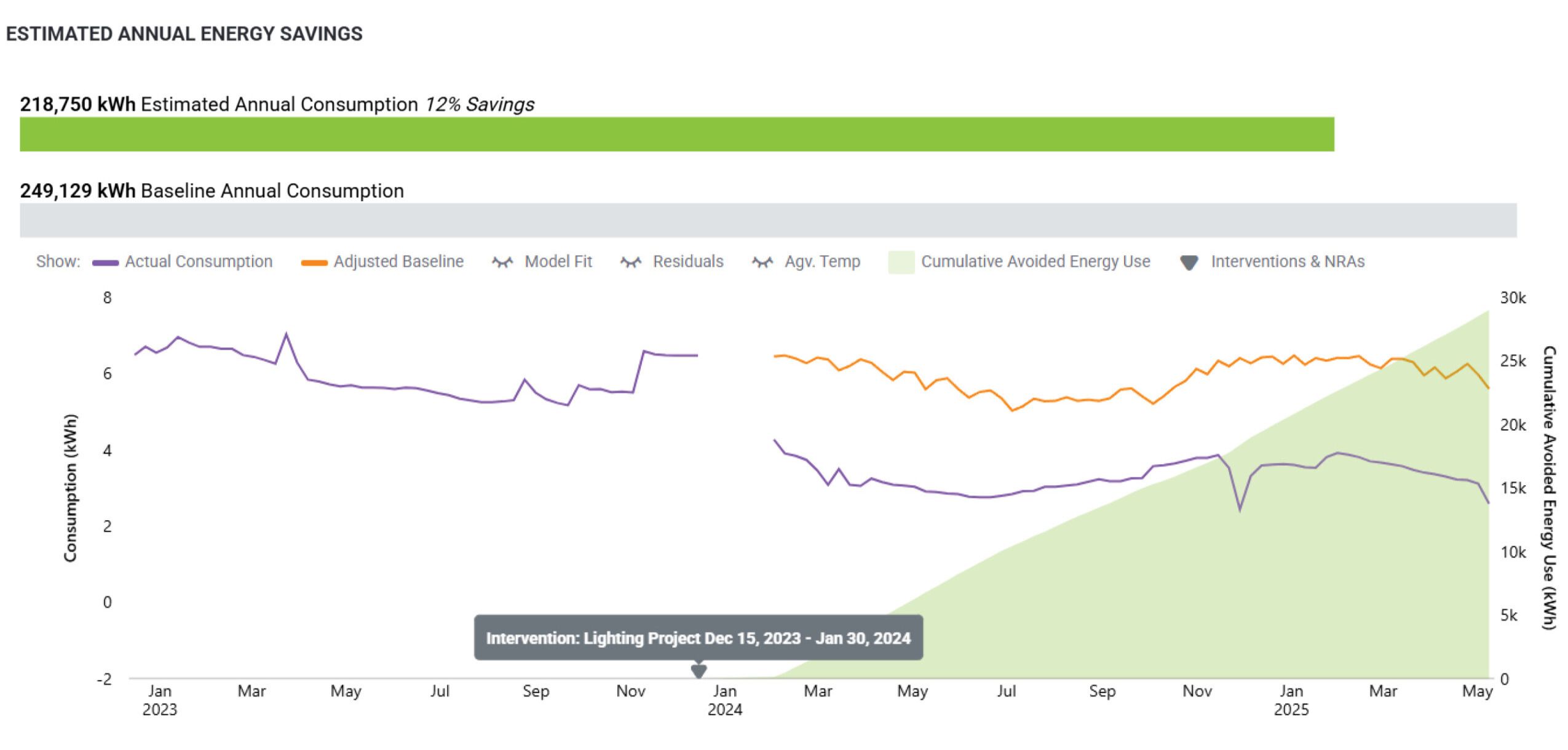Toggle Interventions & NRAs label
Screen dimensions: 1568x750
coord(1287,262)
